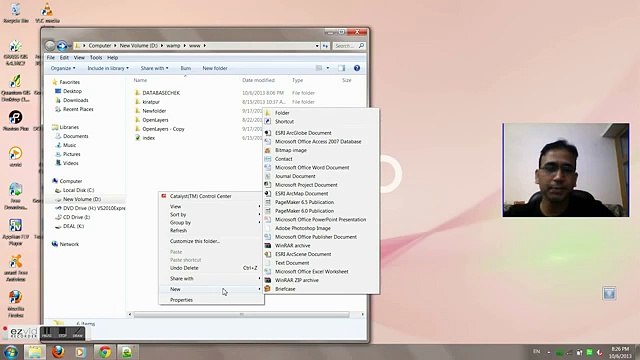Image resolution: width=640 pixels, height=360 pixels.
Task: Sort by the Type column header
Action: pos(298,80)
